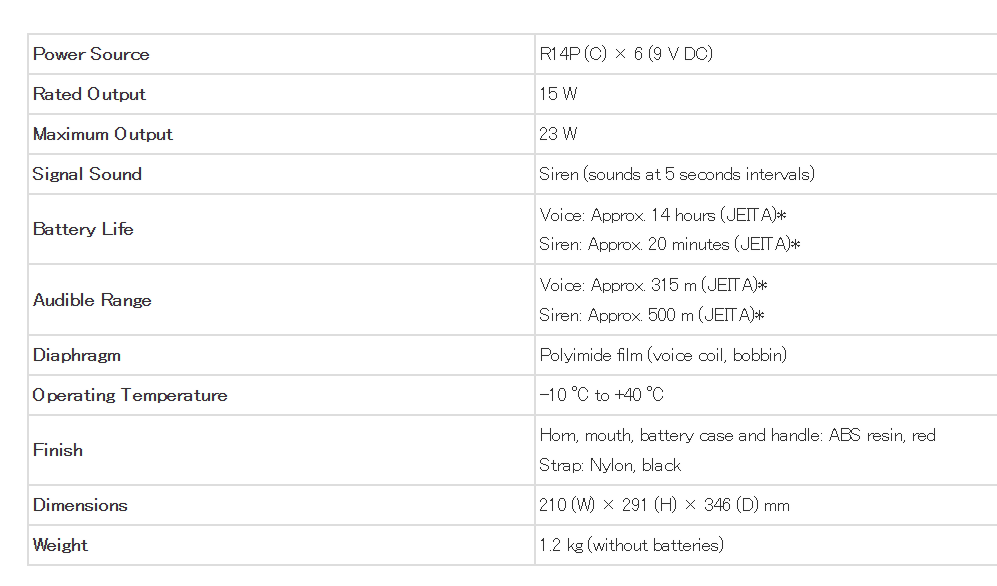
Task: Click the Signal Sound label
Action: tap(87, 174)
